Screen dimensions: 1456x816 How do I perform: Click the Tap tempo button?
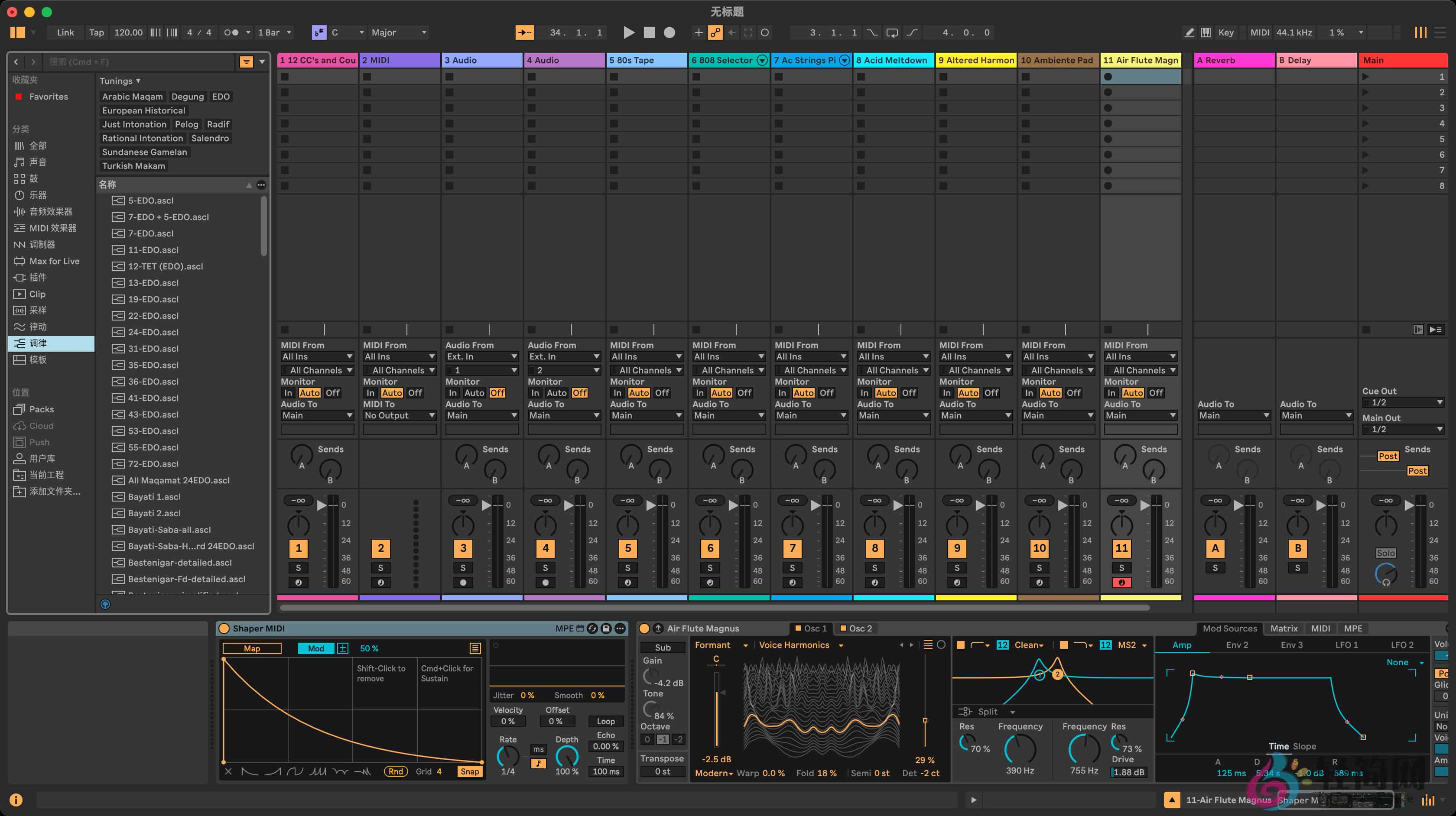96,32
